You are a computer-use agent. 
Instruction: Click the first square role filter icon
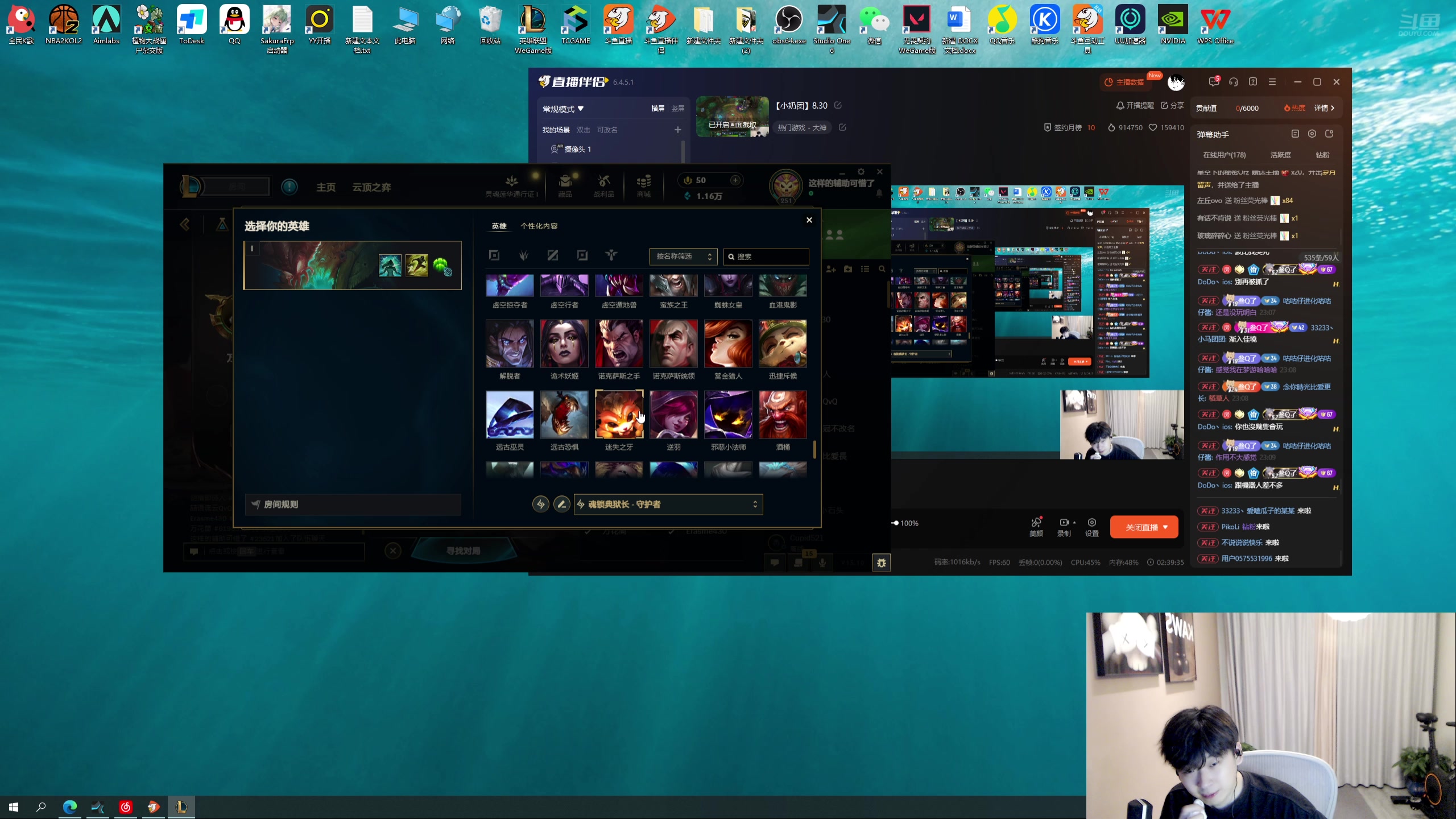(x=494, y=255)
